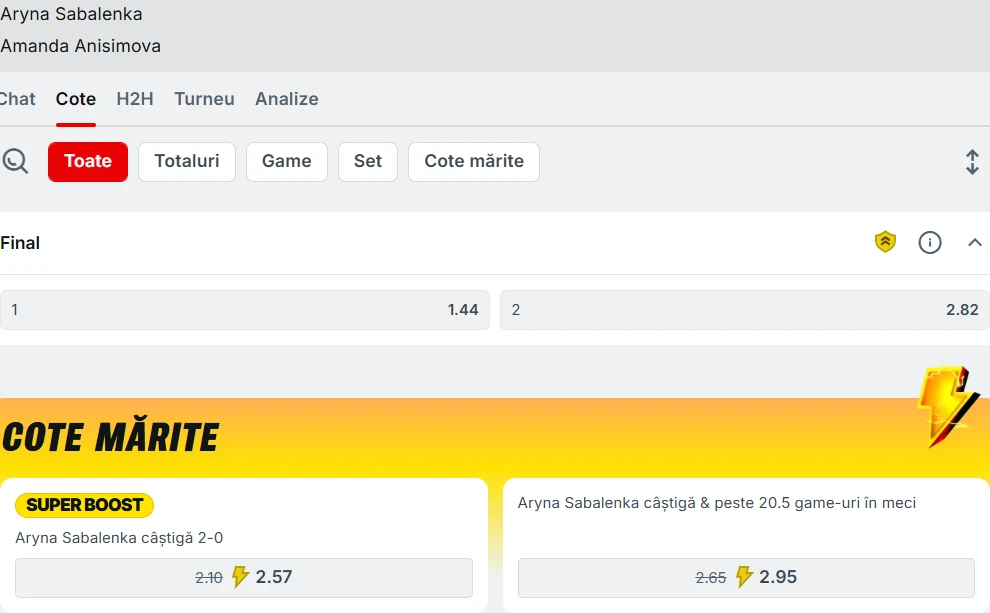Click the expand/collapse all markets arrows icon
Image resolution: width=990 pixels, height=613 pixels.
[x=972, y=162]
